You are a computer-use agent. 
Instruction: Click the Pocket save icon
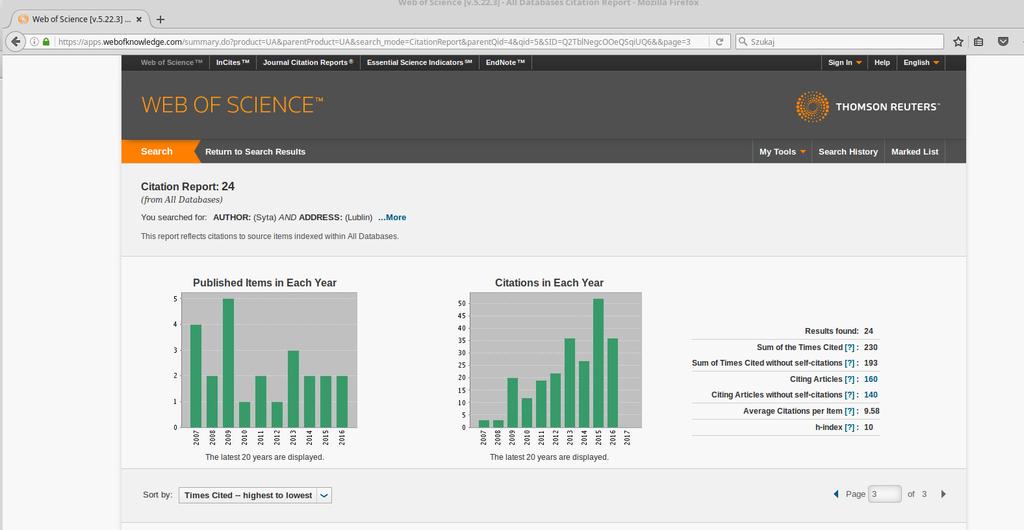pyautogui.click(x=1003, y=42)
